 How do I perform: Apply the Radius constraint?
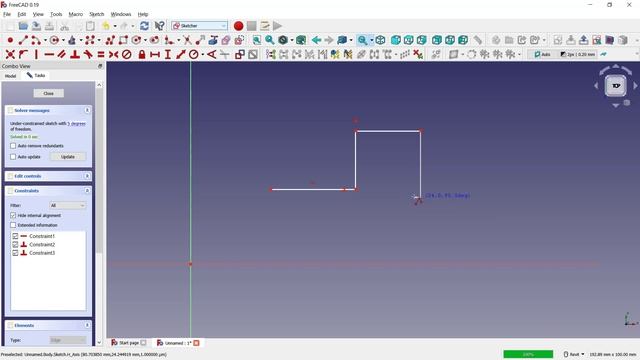[x=193, y=54]
